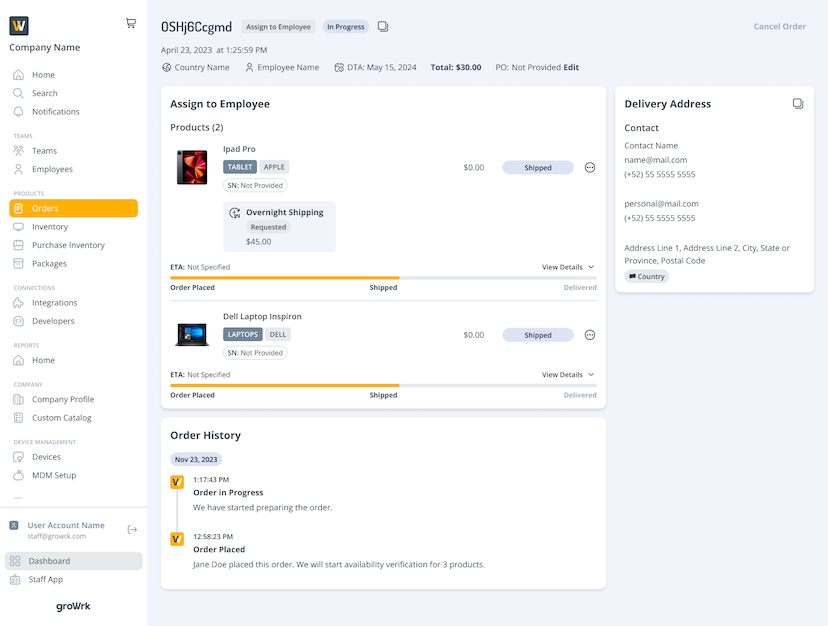The width and height of the screenshot is (828, 626).
Task: Click the Ipad Pro shipping progress bar
Action: pyautogui.click(x=383, y=278)
